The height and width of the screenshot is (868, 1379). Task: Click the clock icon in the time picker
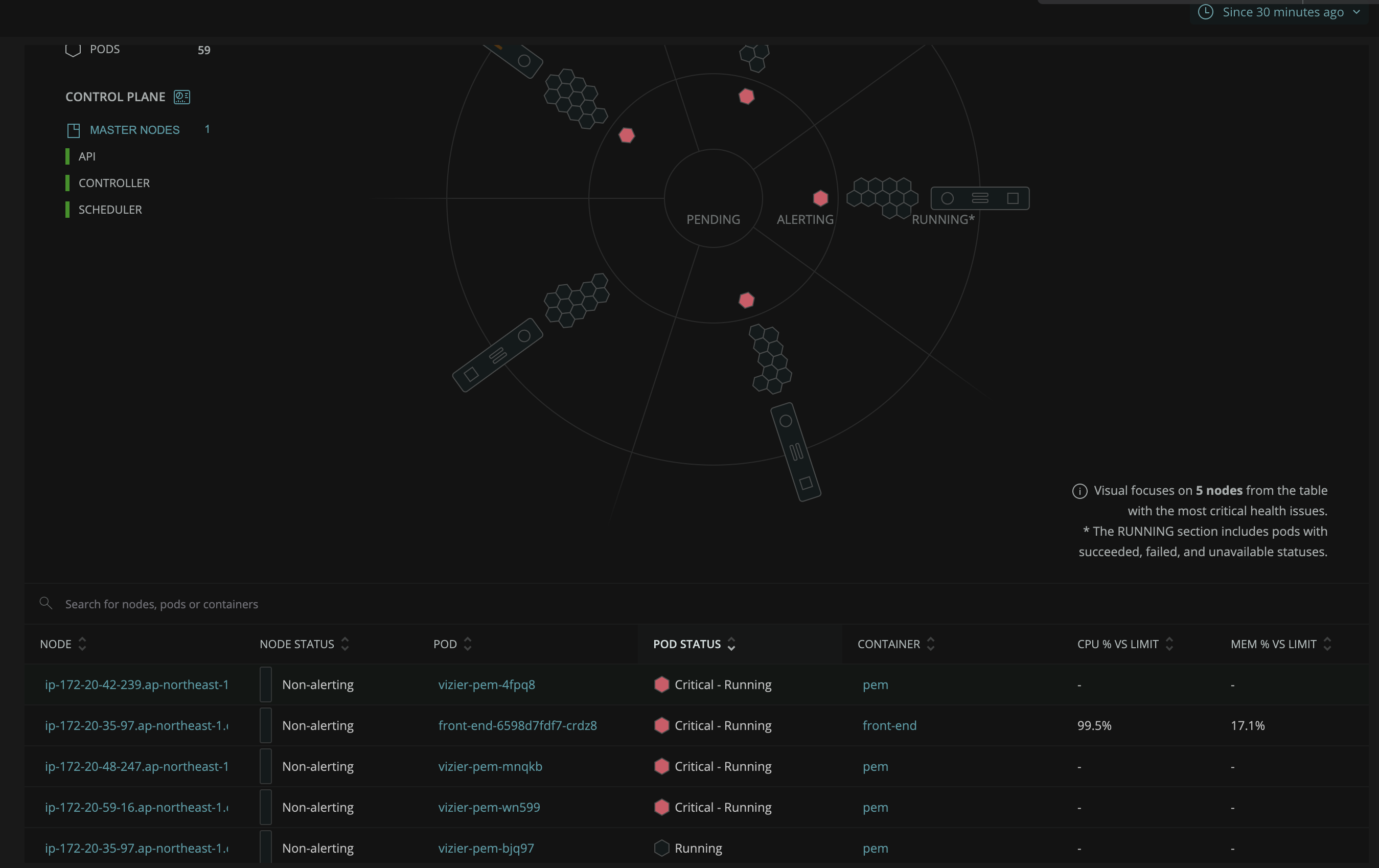1205,12
